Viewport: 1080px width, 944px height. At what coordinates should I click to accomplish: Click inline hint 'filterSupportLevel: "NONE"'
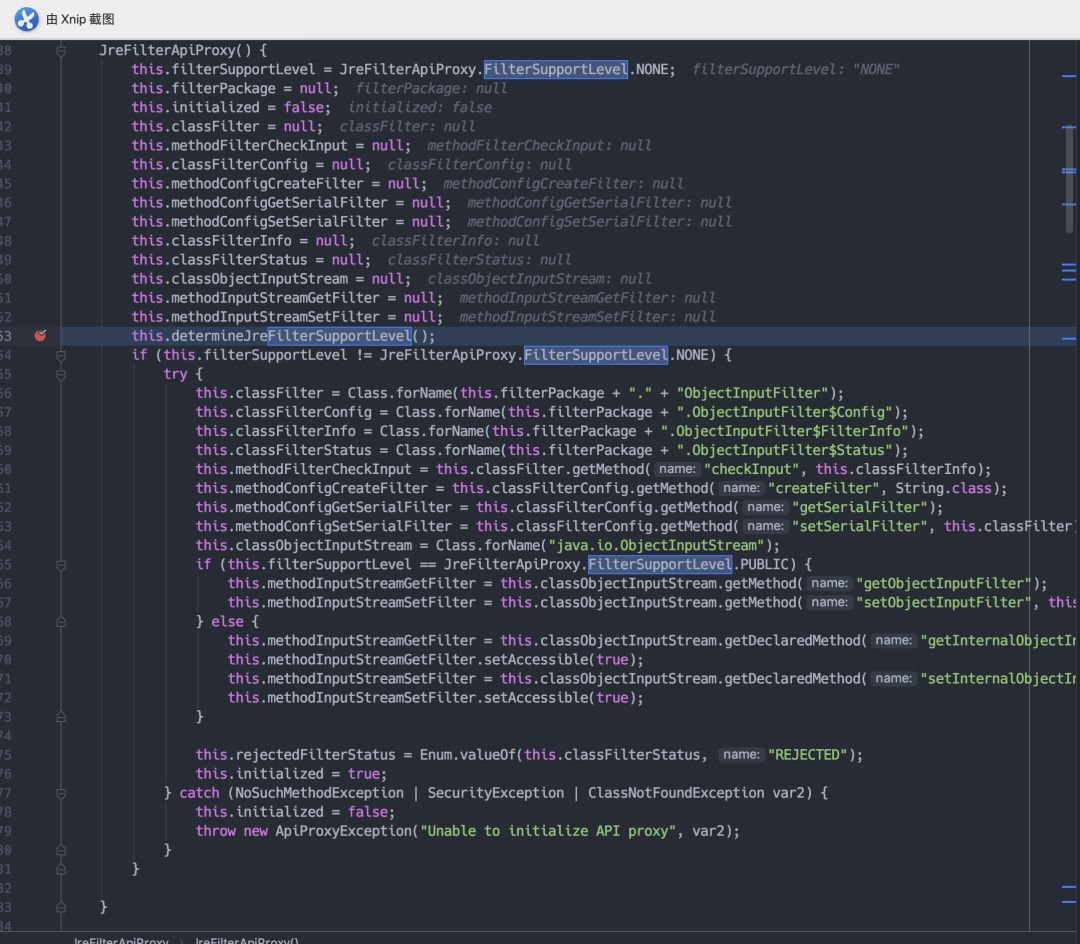click(796, 70)
